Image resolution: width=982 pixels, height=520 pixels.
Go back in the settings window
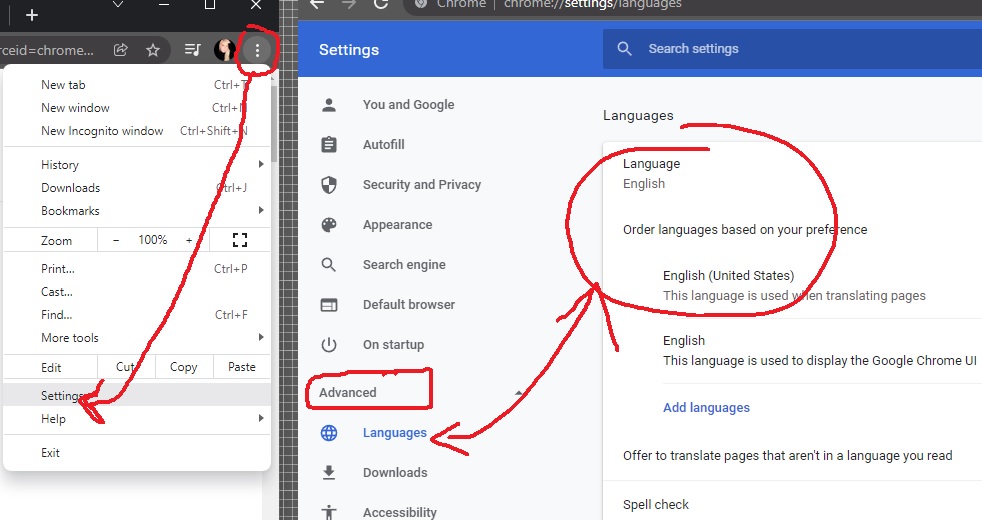click(317, 4)
